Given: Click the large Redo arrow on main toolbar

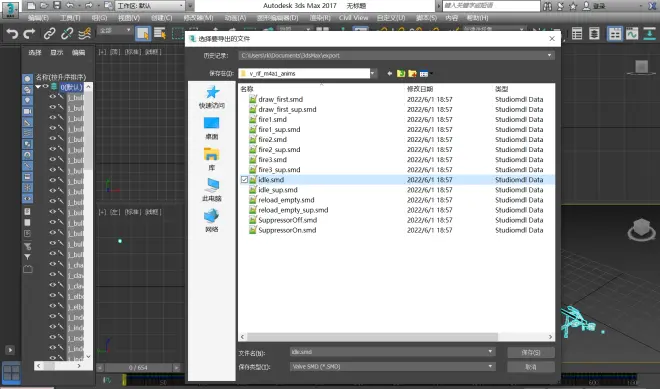Looking at the screenshot, I should click(29, 33).
